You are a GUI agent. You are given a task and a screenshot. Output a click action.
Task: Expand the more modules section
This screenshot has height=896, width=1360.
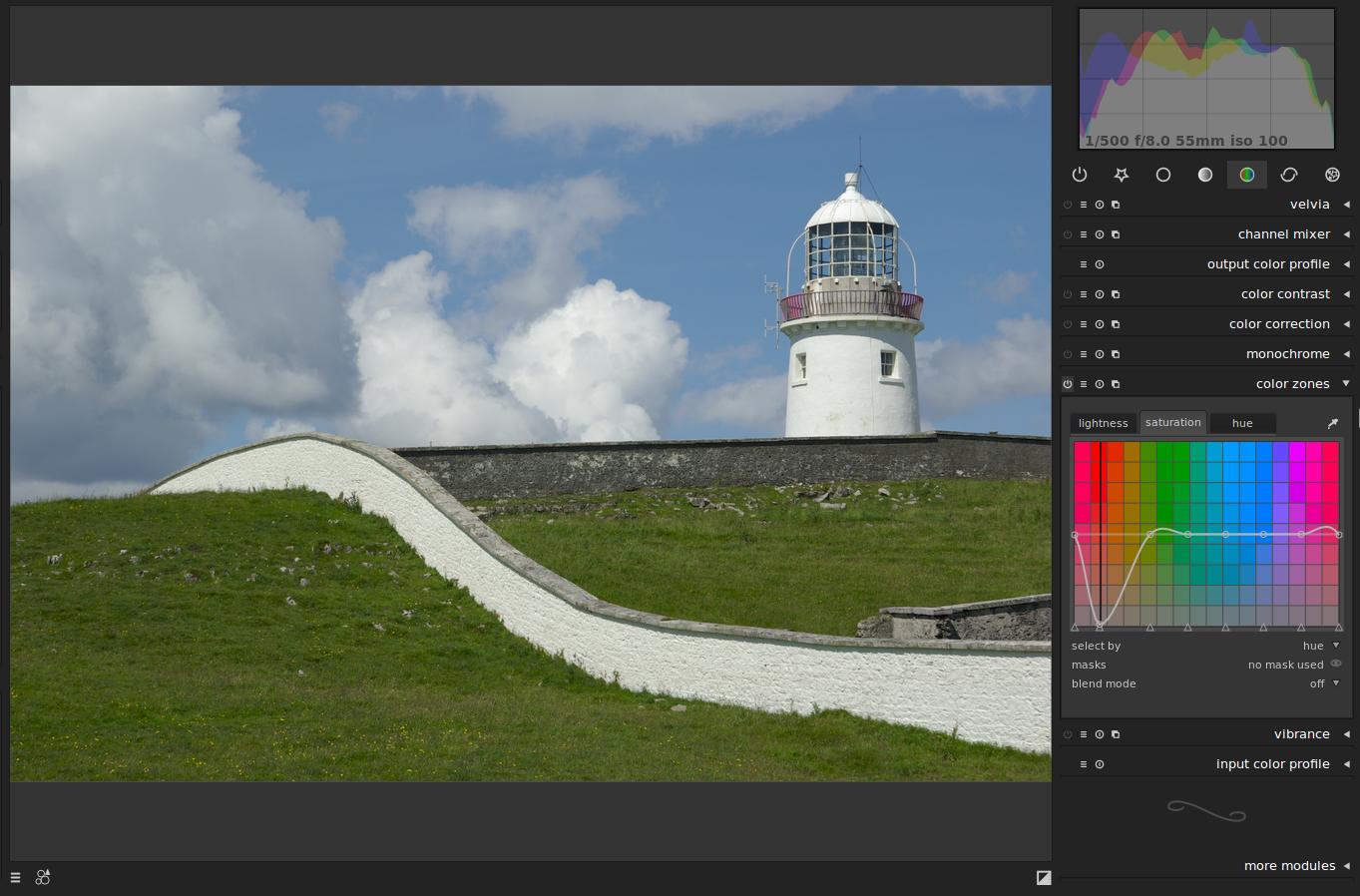click(1297, 866)
